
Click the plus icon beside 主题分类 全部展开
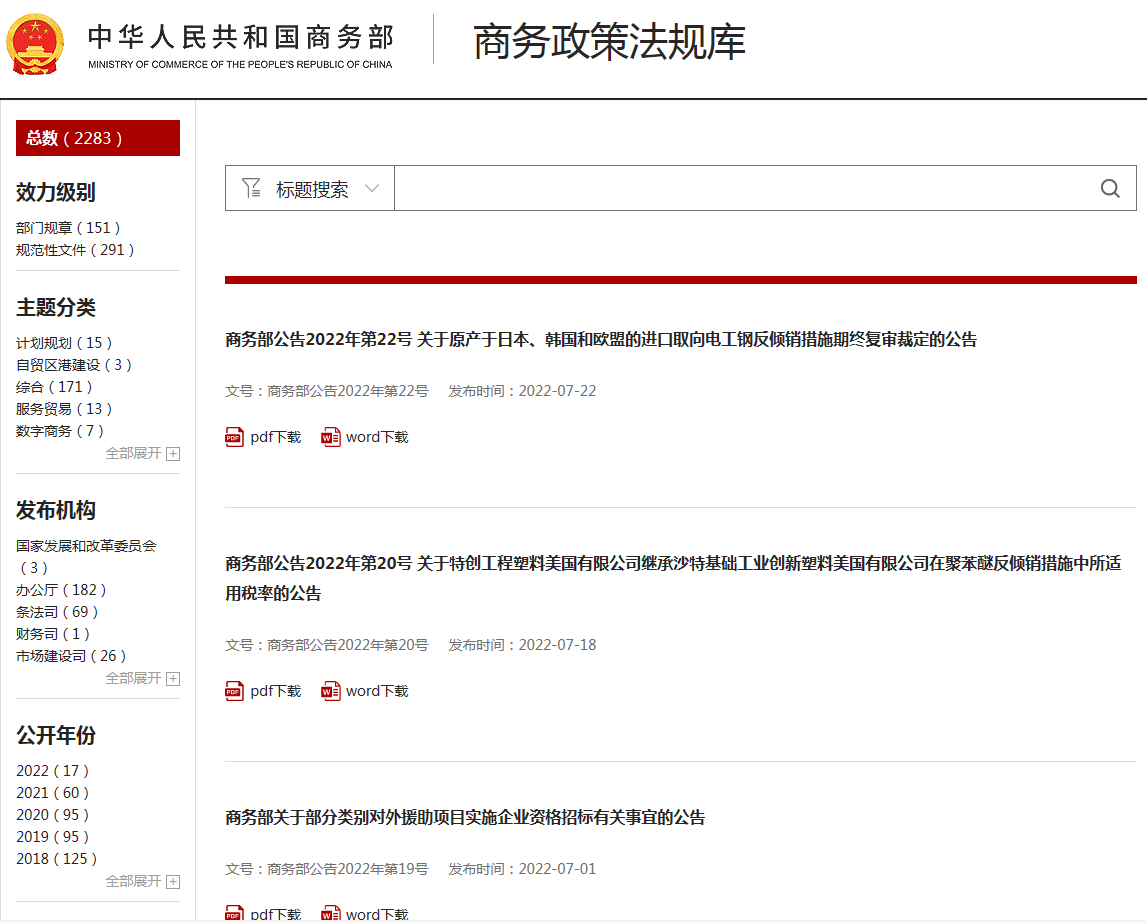[x=173, y=454]
